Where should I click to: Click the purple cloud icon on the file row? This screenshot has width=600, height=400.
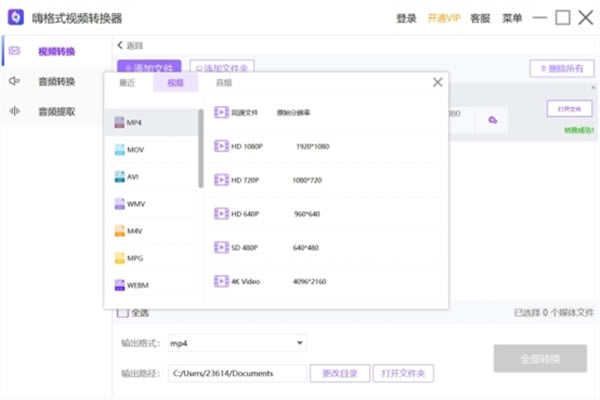(493, 120)
